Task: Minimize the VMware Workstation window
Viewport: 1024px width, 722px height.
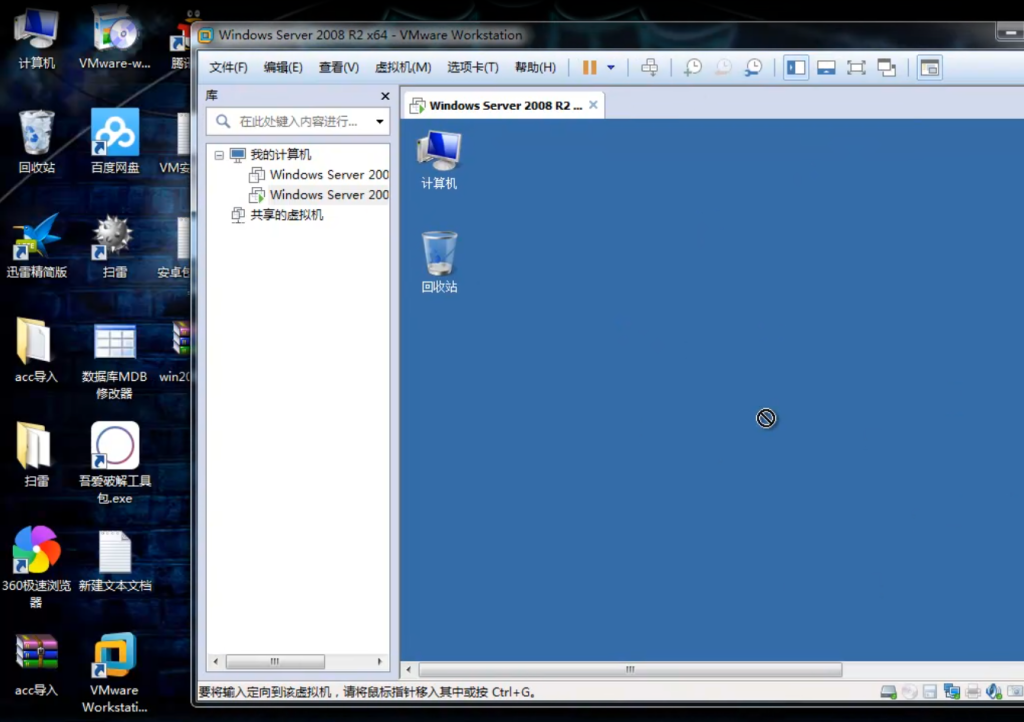Action: 1010,33
